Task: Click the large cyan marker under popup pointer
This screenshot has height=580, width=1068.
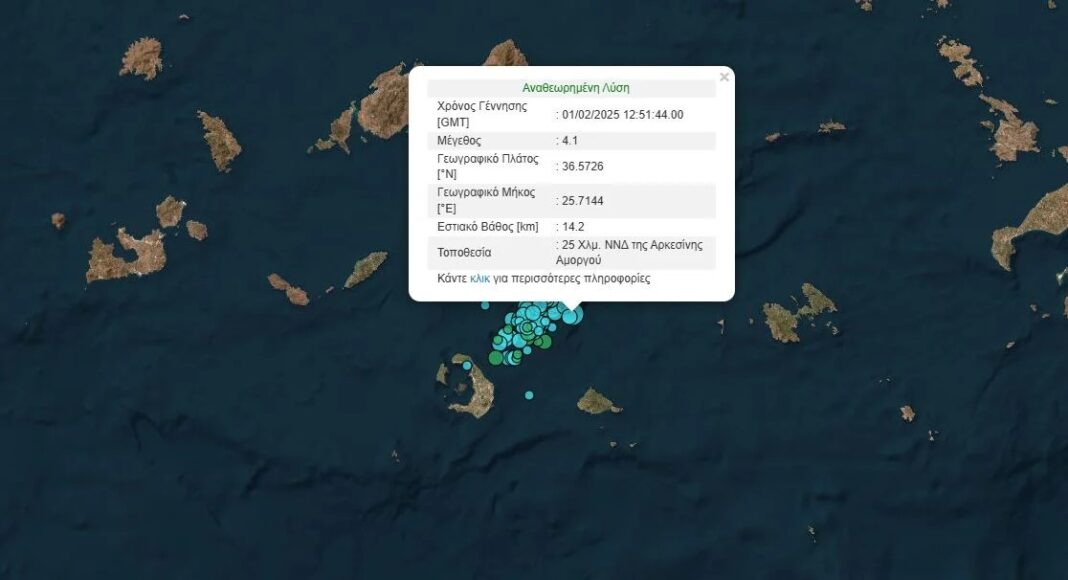Action: 571,316
